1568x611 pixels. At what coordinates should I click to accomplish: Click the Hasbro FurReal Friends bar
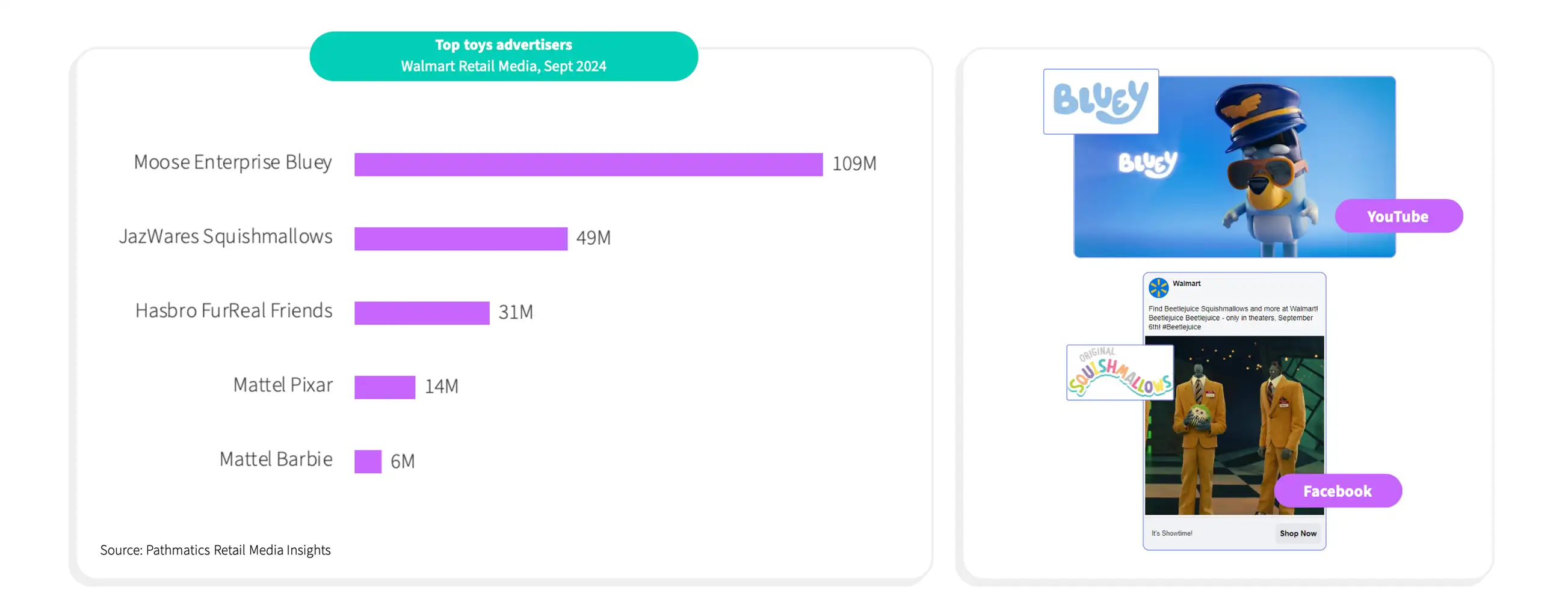pyautogui.click(x=422, y=313)
